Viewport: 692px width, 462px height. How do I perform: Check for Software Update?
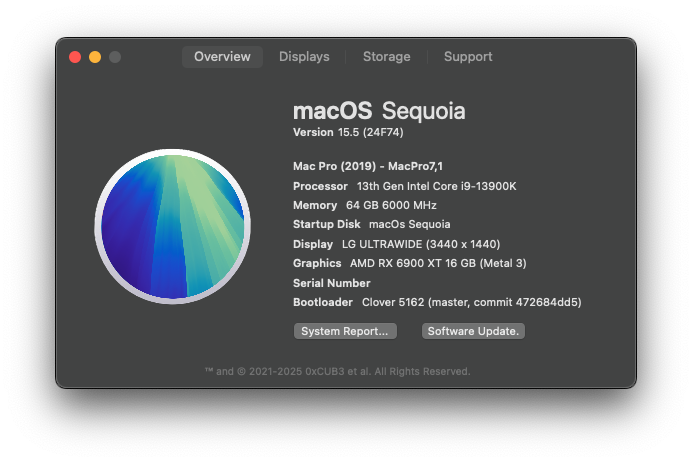tap(473, 331)
